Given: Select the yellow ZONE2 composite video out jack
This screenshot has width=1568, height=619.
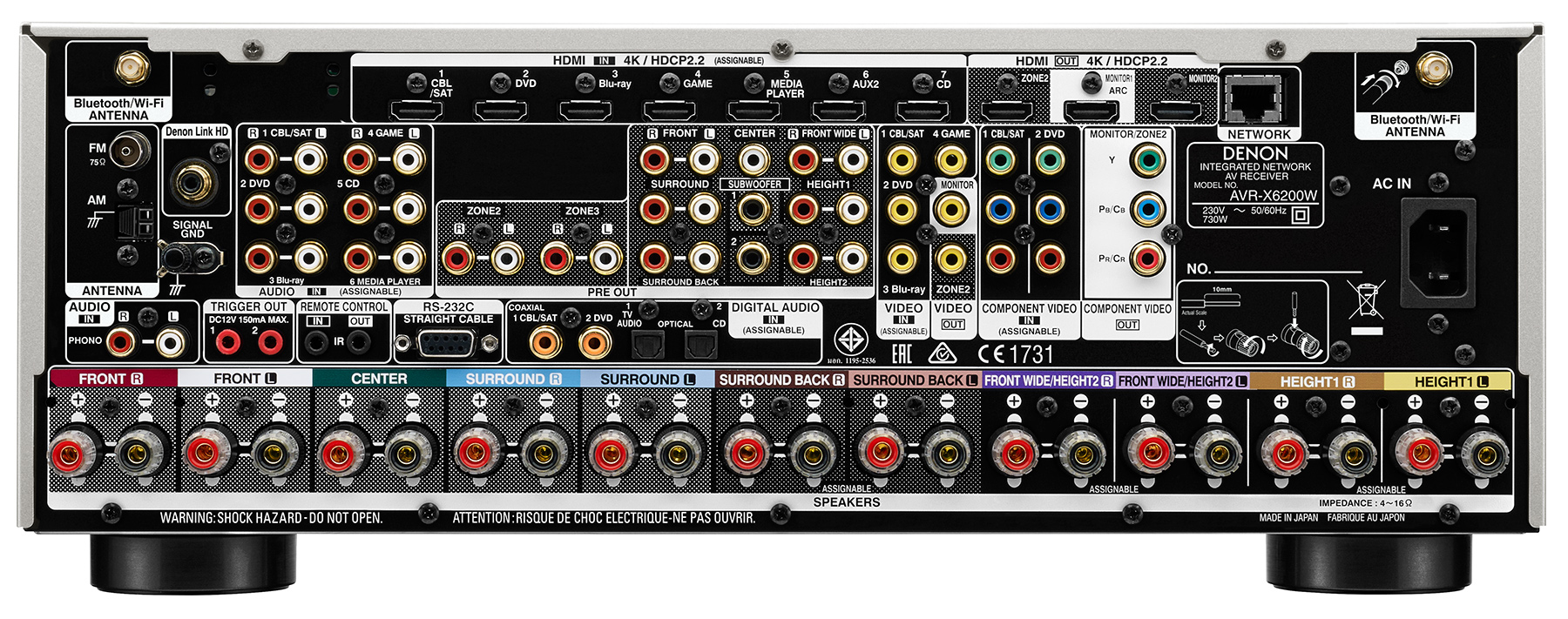Looking at the screenshot, I should click(951, 259).
